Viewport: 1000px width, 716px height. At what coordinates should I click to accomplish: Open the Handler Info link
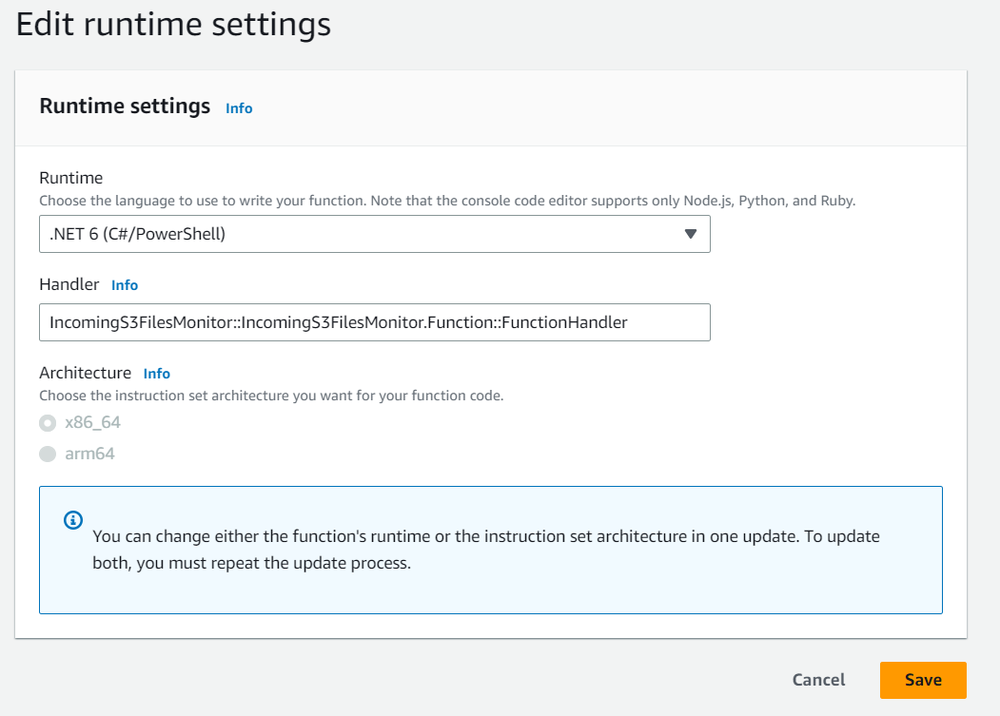click(x=124, y=285)
